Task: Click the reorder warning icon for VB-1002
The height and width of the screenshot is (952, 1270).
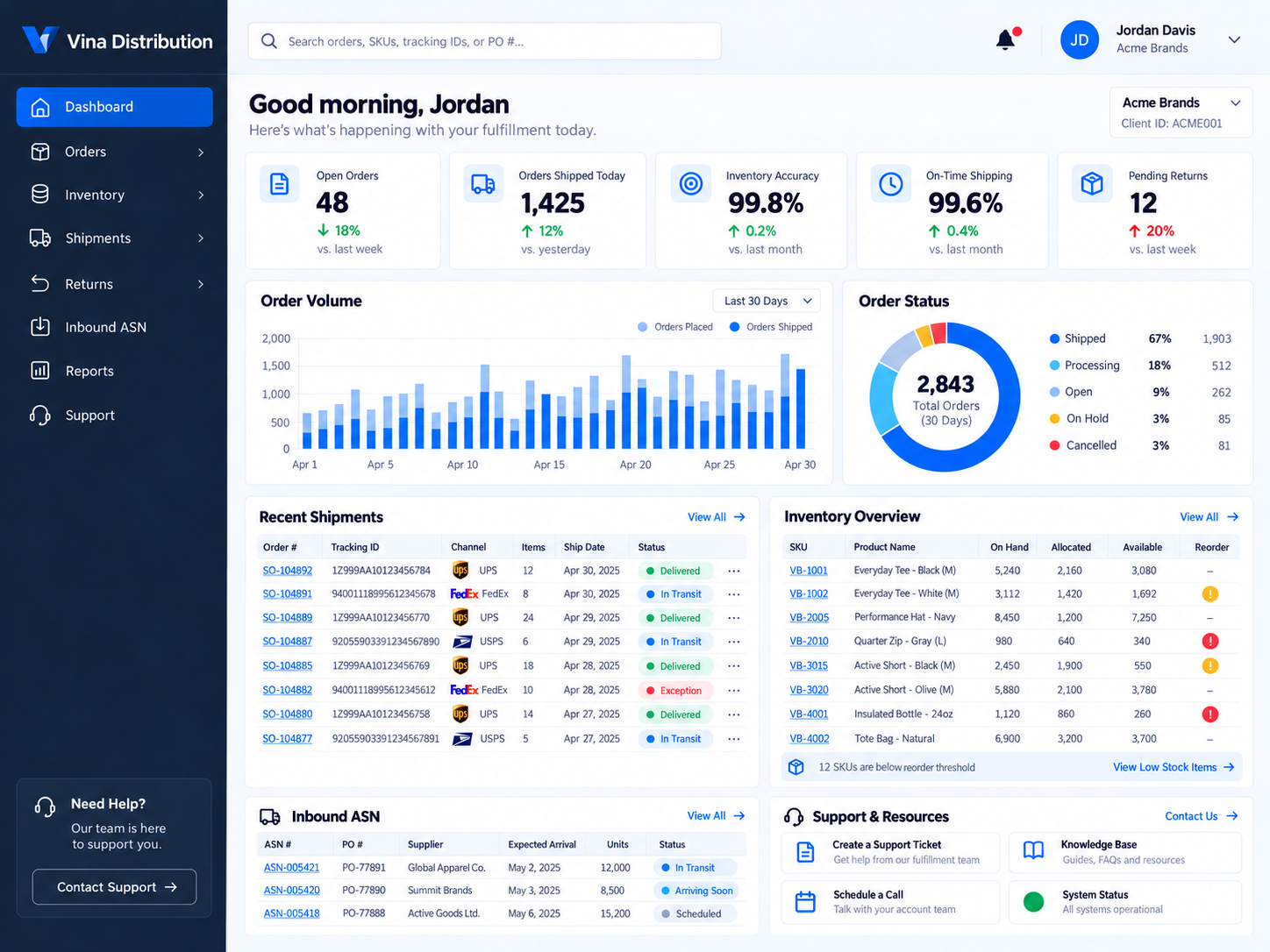Action: 1210,594
